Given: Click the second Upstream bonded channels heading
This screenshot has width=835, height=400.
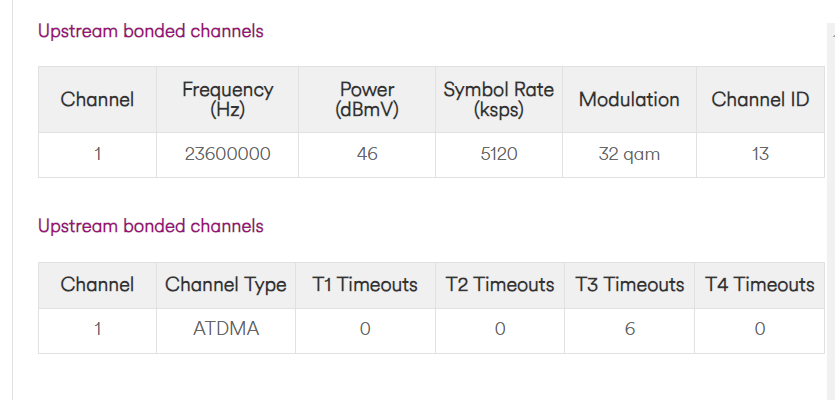Looking at the screenshot, I should point(151,226).
